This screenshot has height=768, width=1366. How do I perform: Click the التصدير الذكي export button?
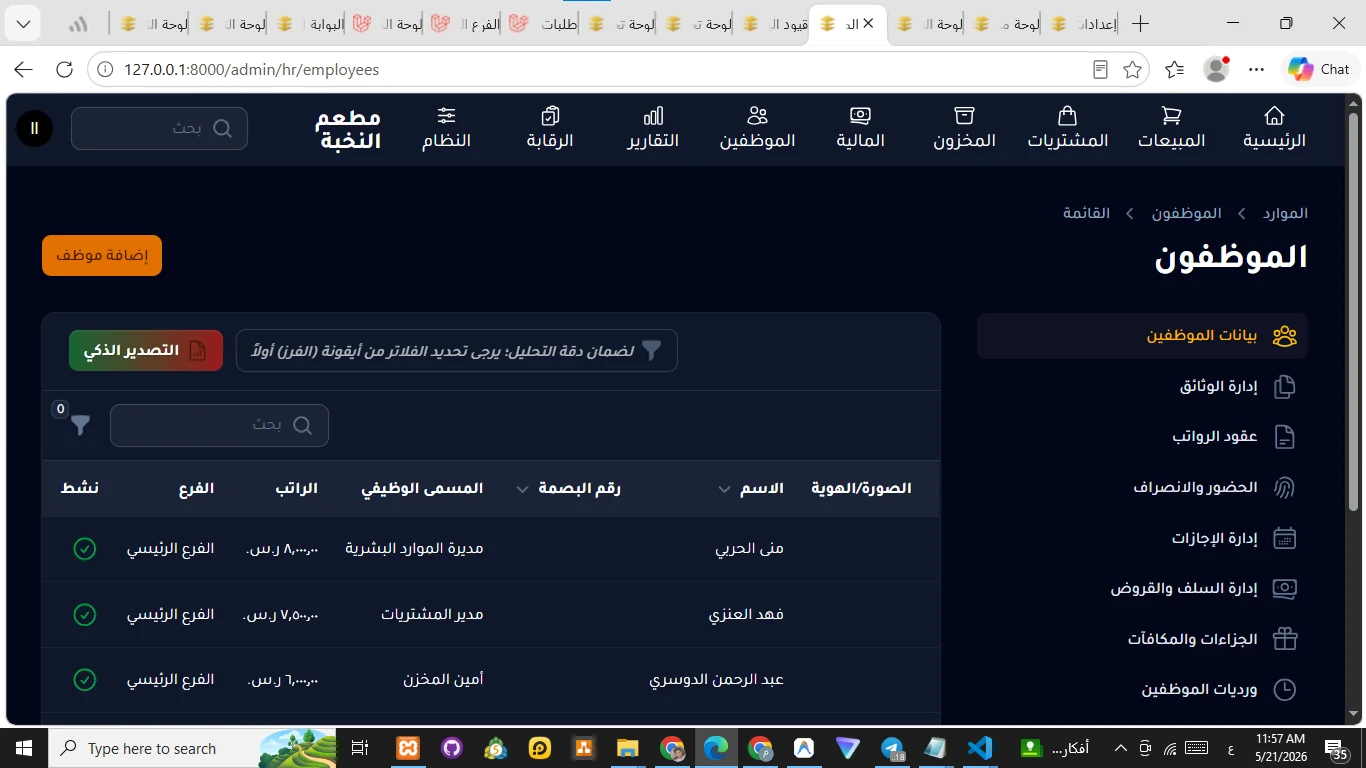[146, 351]
